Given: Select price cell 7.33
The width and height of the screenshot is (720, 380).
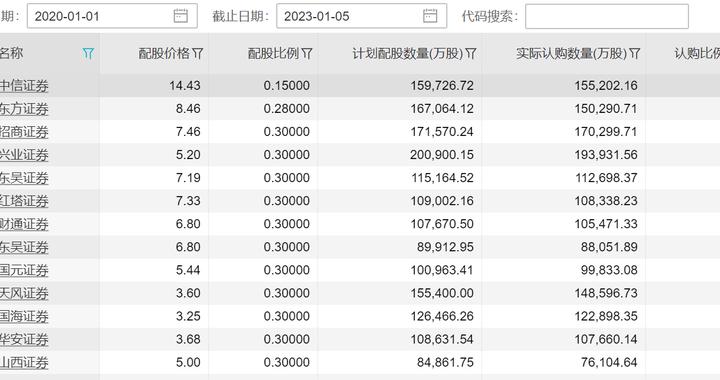Looking at the screenshot, I should click(188, 201).
